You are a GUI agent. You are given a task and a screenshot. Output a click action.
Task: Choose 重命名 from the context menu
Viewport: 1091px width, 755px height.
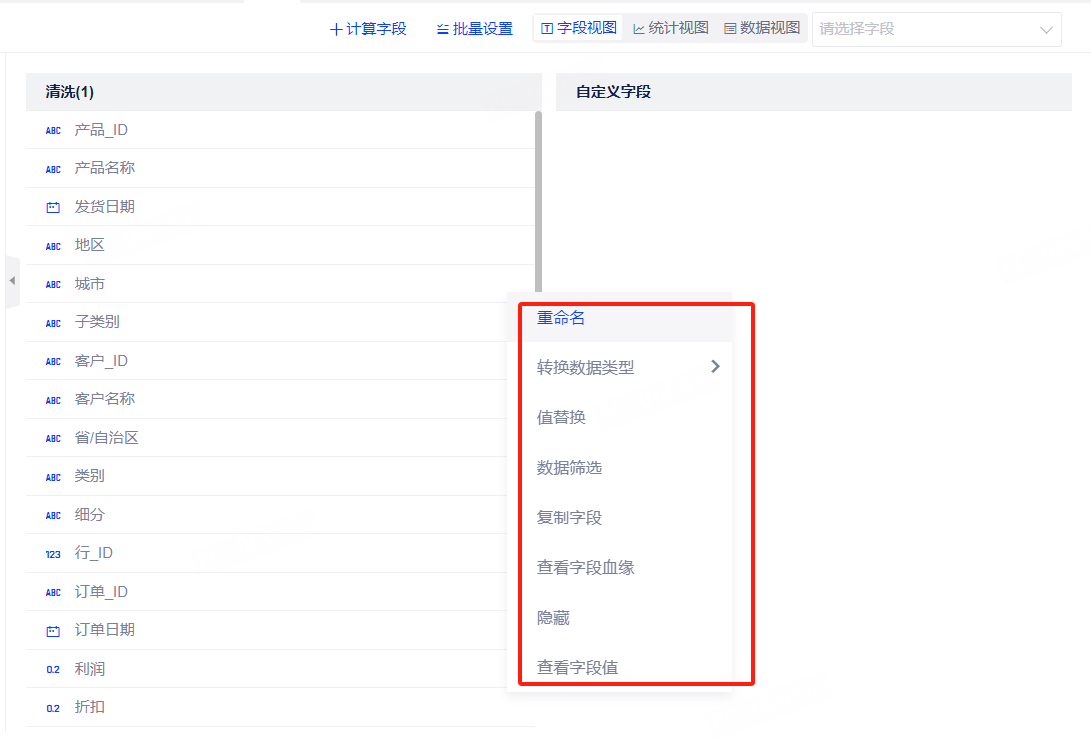click(x=561, y=318)
